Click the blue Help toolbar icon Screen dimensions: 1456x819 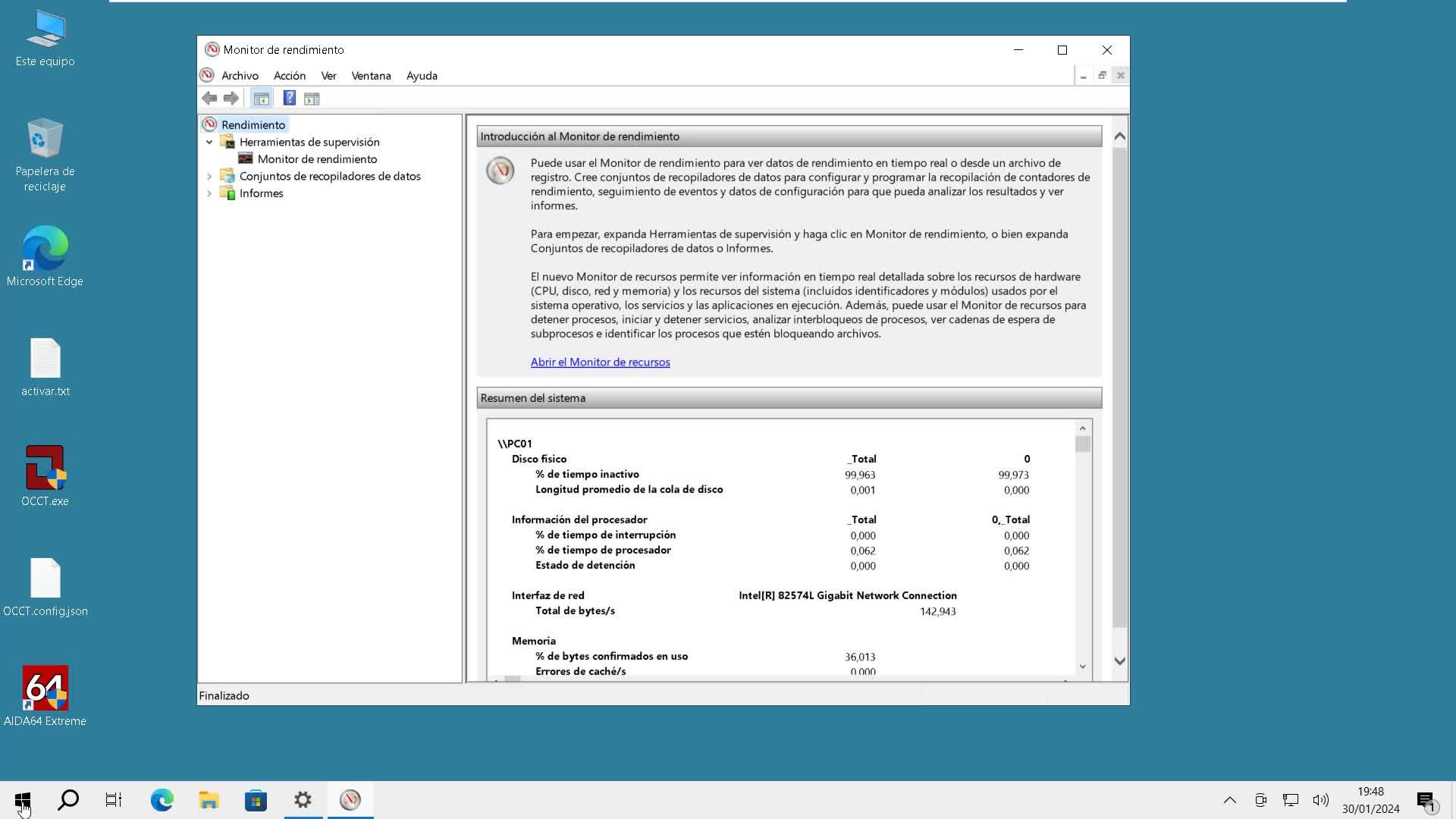coord(289,98)
